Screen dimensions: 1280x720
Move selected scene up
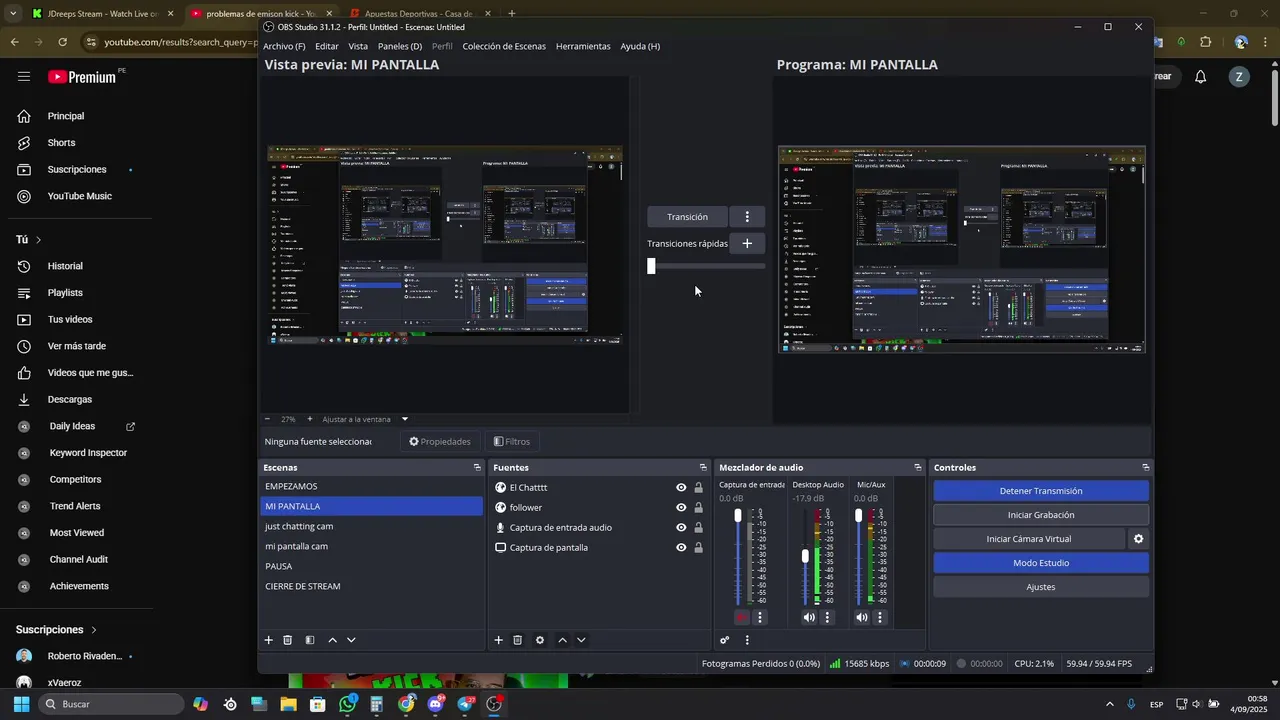(x=332, y=640)
